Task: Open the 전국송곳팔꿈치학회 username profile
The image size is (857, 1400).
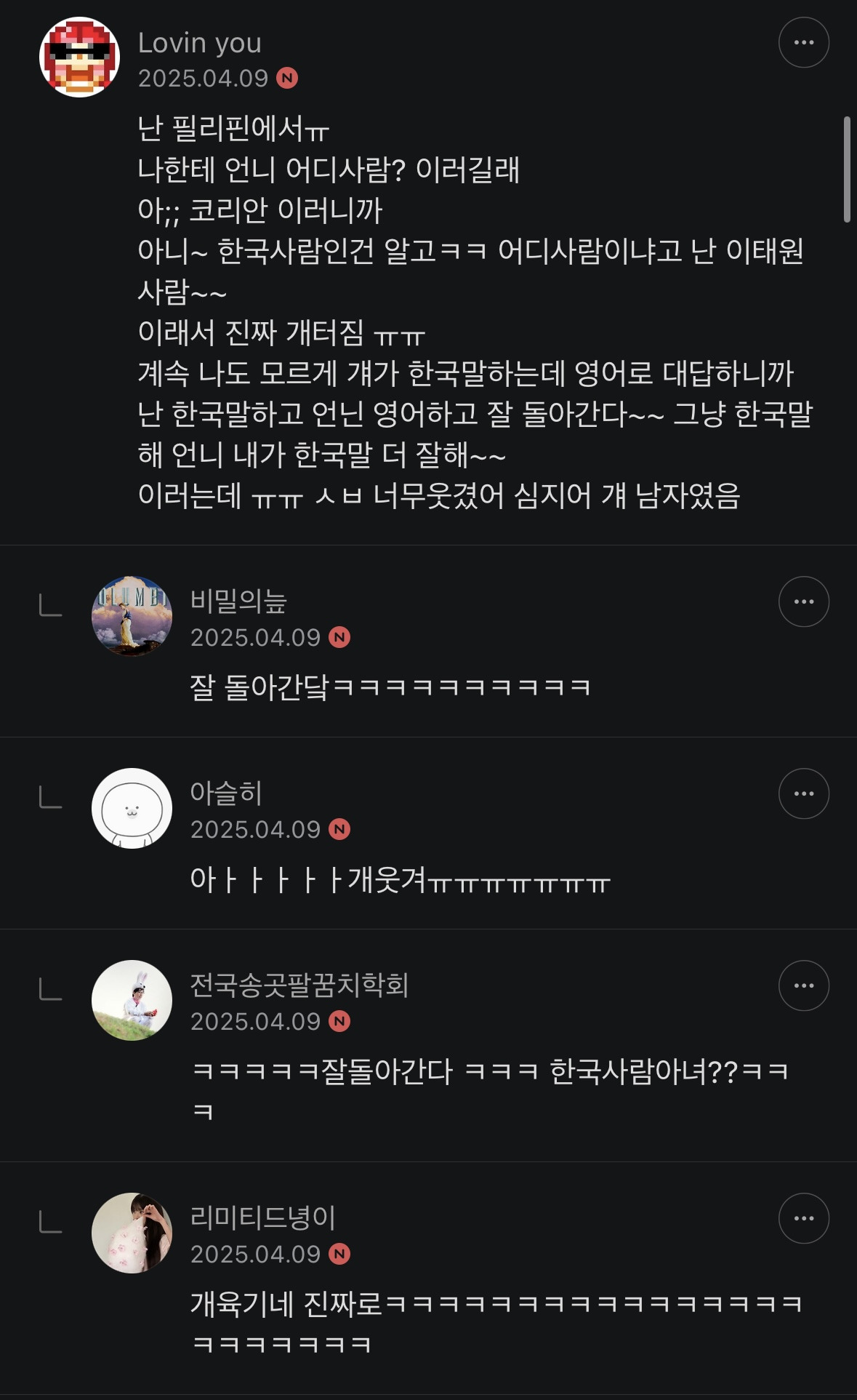Action: [x=299, y=985]
